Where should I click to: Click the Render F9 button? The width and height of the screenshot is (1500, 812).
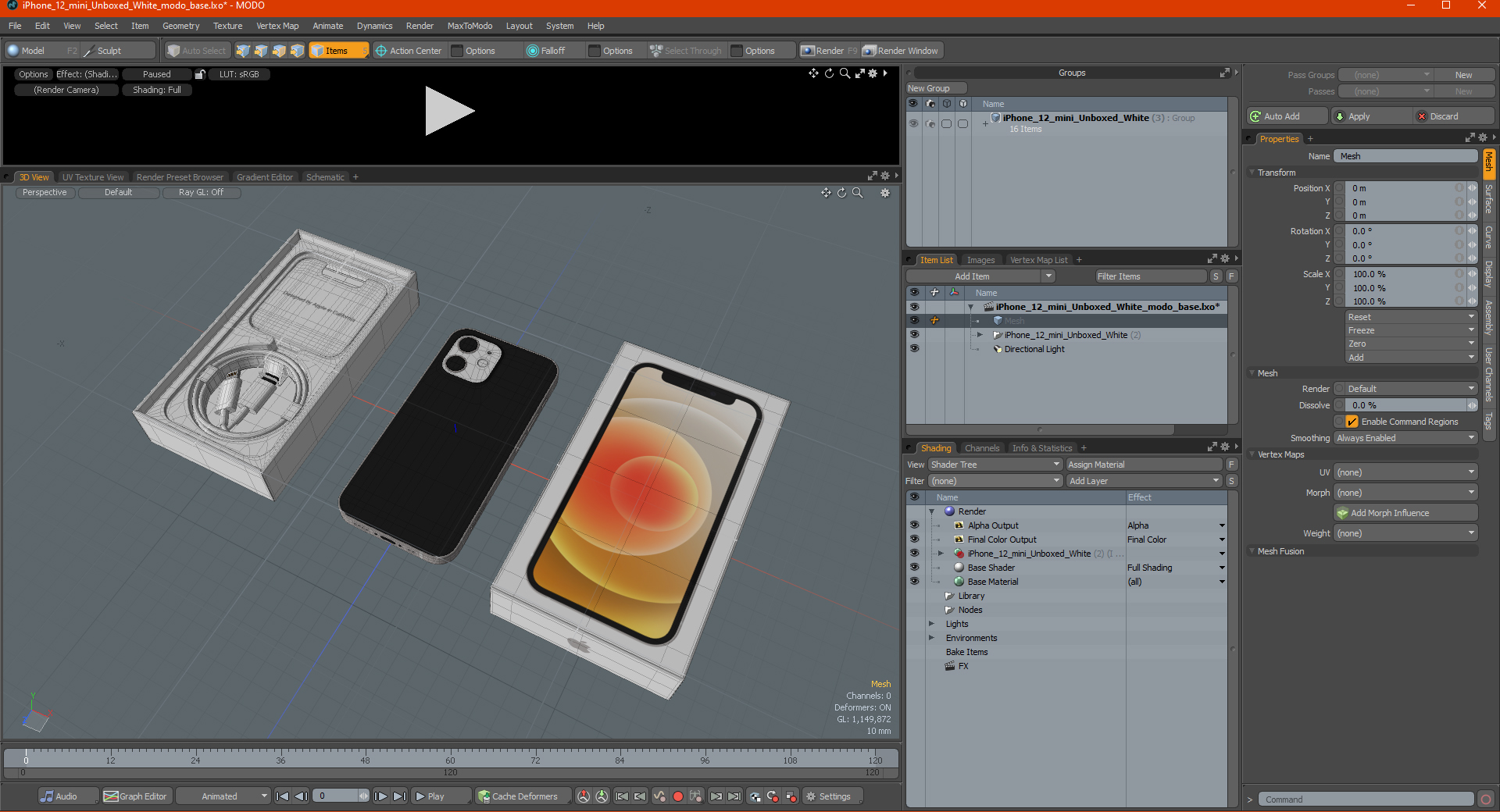[829, 51]
